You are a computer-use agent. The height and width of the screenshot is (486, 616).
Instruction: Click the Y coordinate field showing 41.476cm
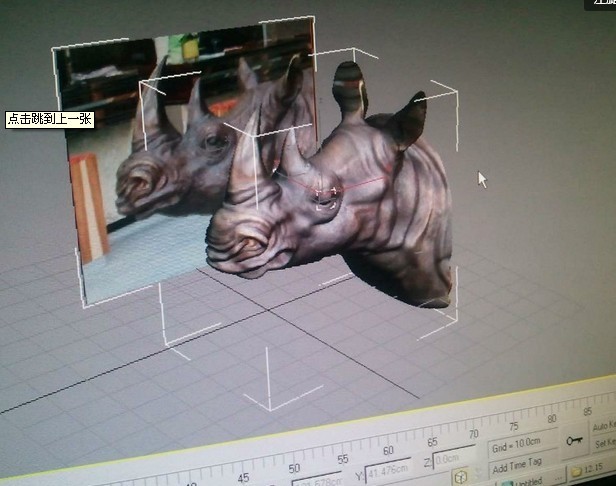388,469
